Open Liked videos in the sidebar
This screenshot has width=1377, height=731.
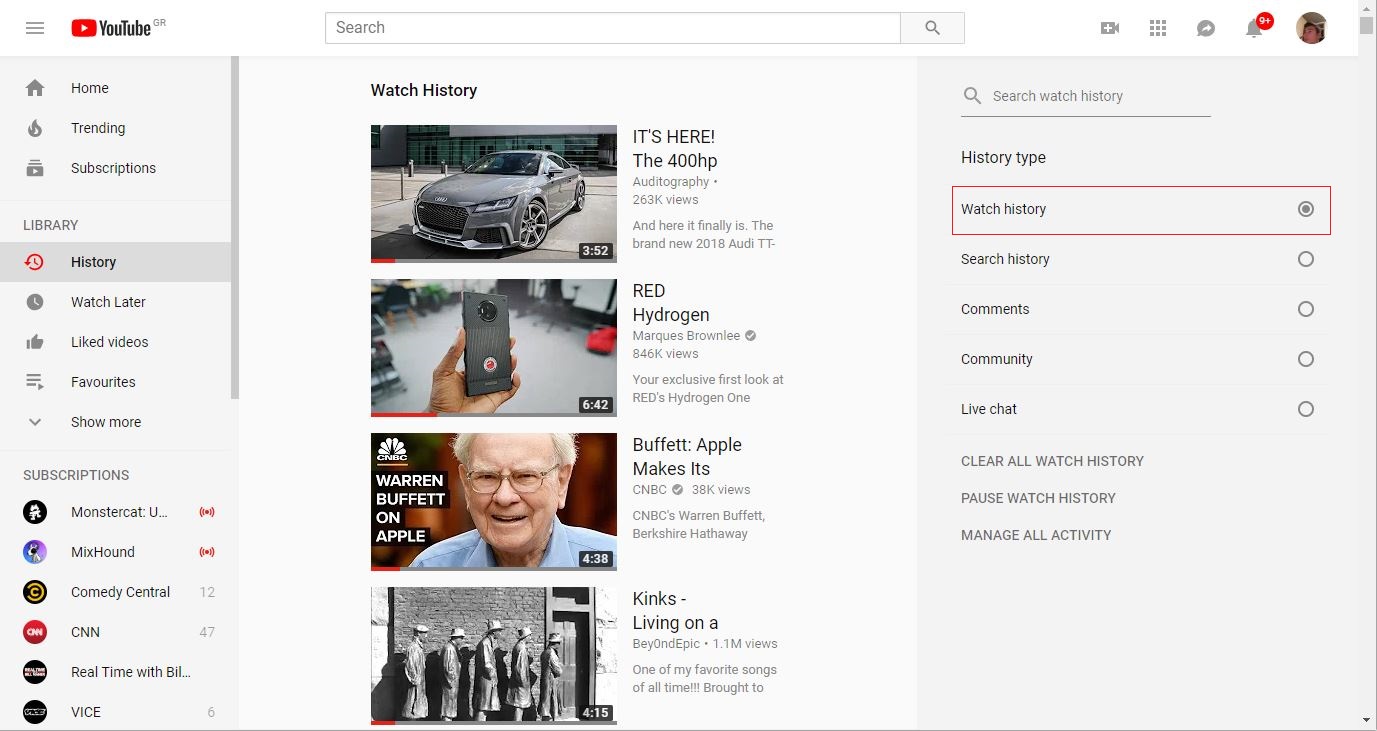tap(115, 342)
